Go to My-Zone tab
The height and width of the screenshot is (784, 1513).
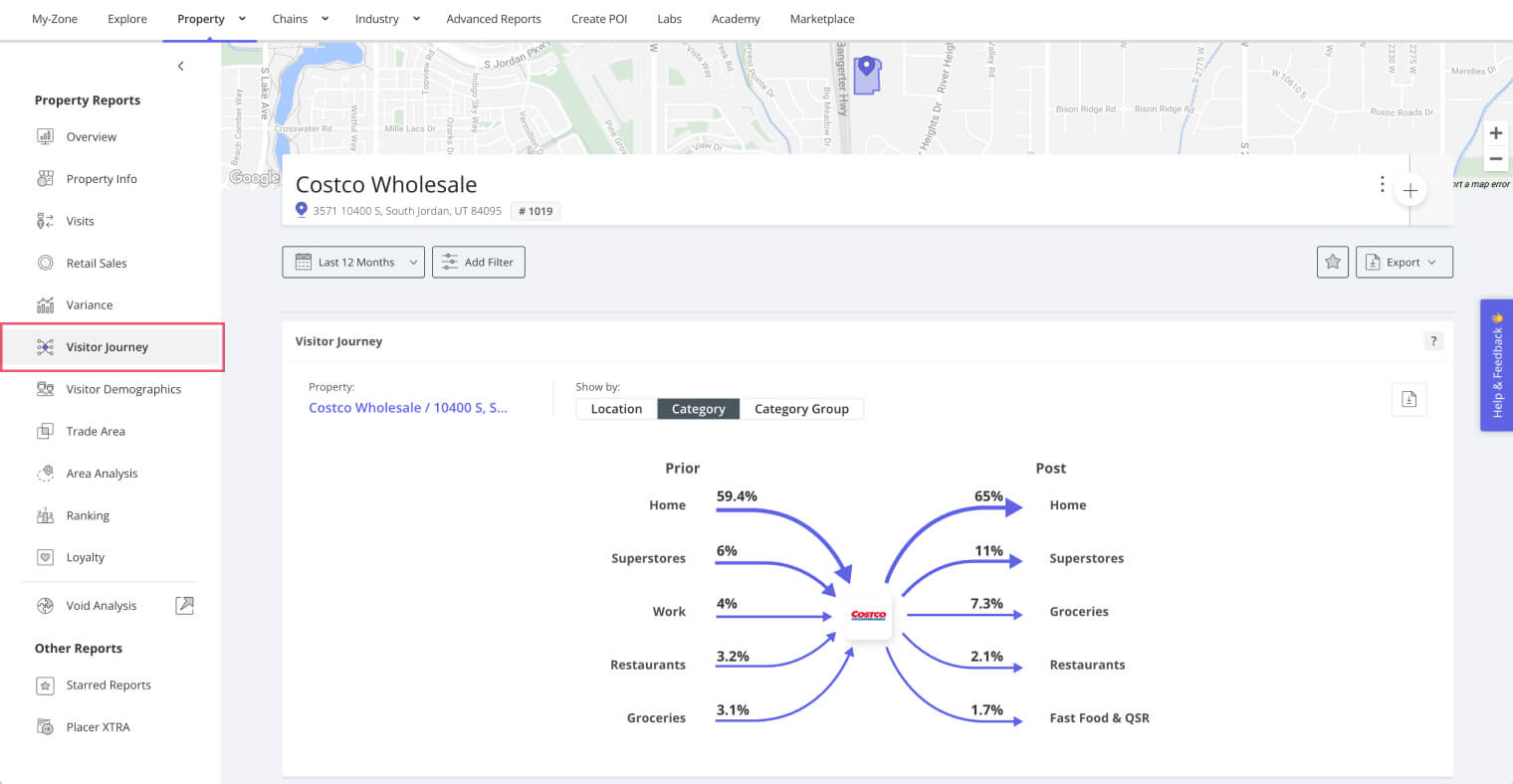pyautogui.click(x=55, y=19)
